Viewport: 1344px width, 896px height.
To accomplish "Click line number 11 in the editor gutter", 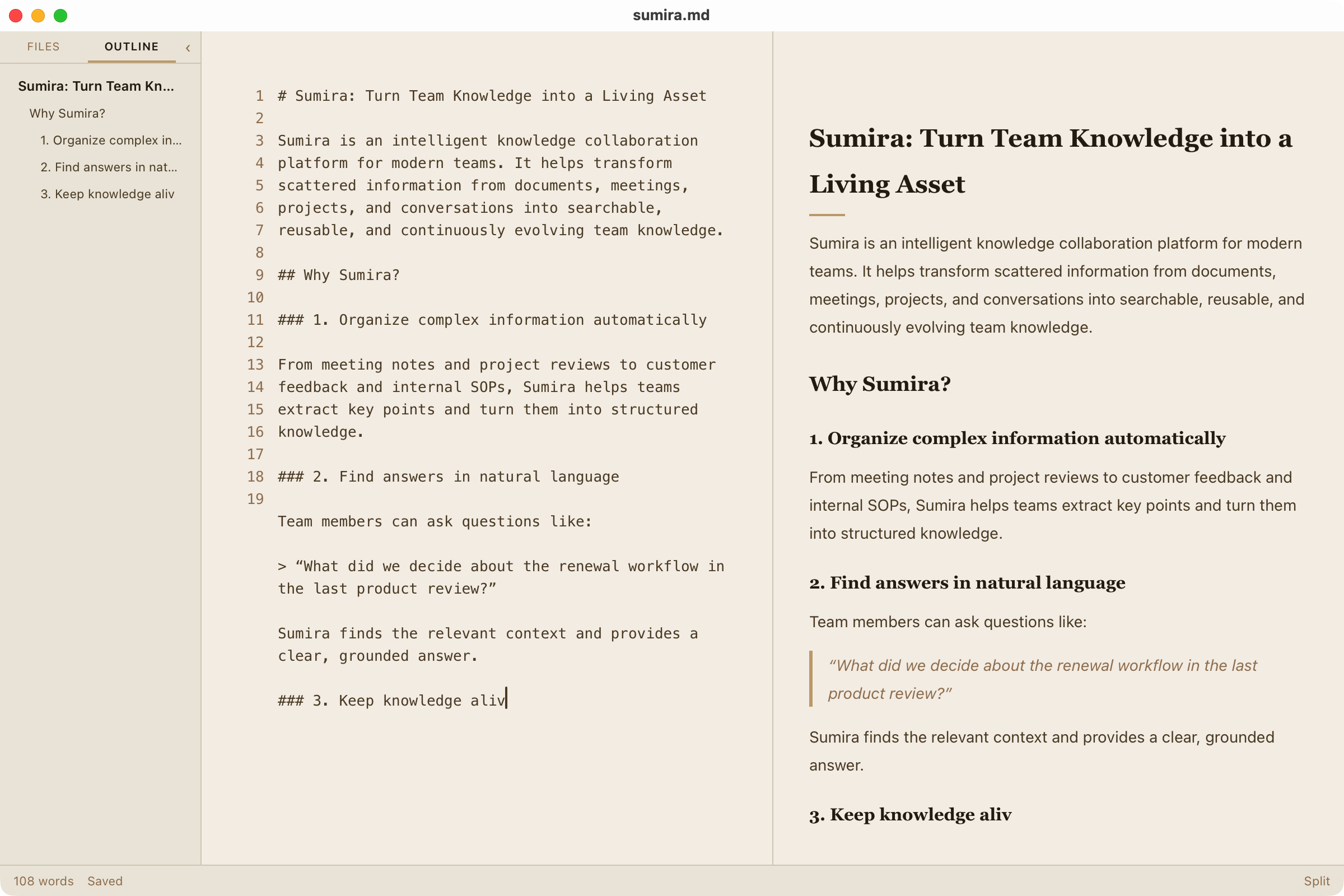I will [x=255, y=320].
